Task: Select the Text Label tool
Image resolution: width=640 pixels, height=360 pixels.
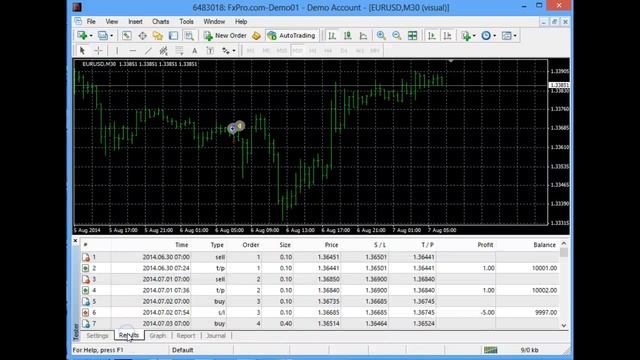Action: pyautogui.click(x=210, y=51)
